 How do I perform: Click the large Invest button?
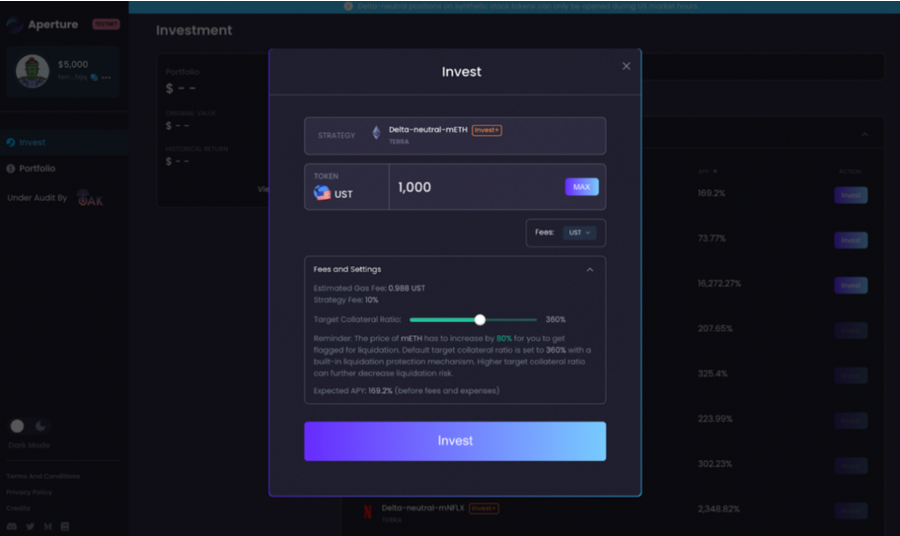[455, 441]
